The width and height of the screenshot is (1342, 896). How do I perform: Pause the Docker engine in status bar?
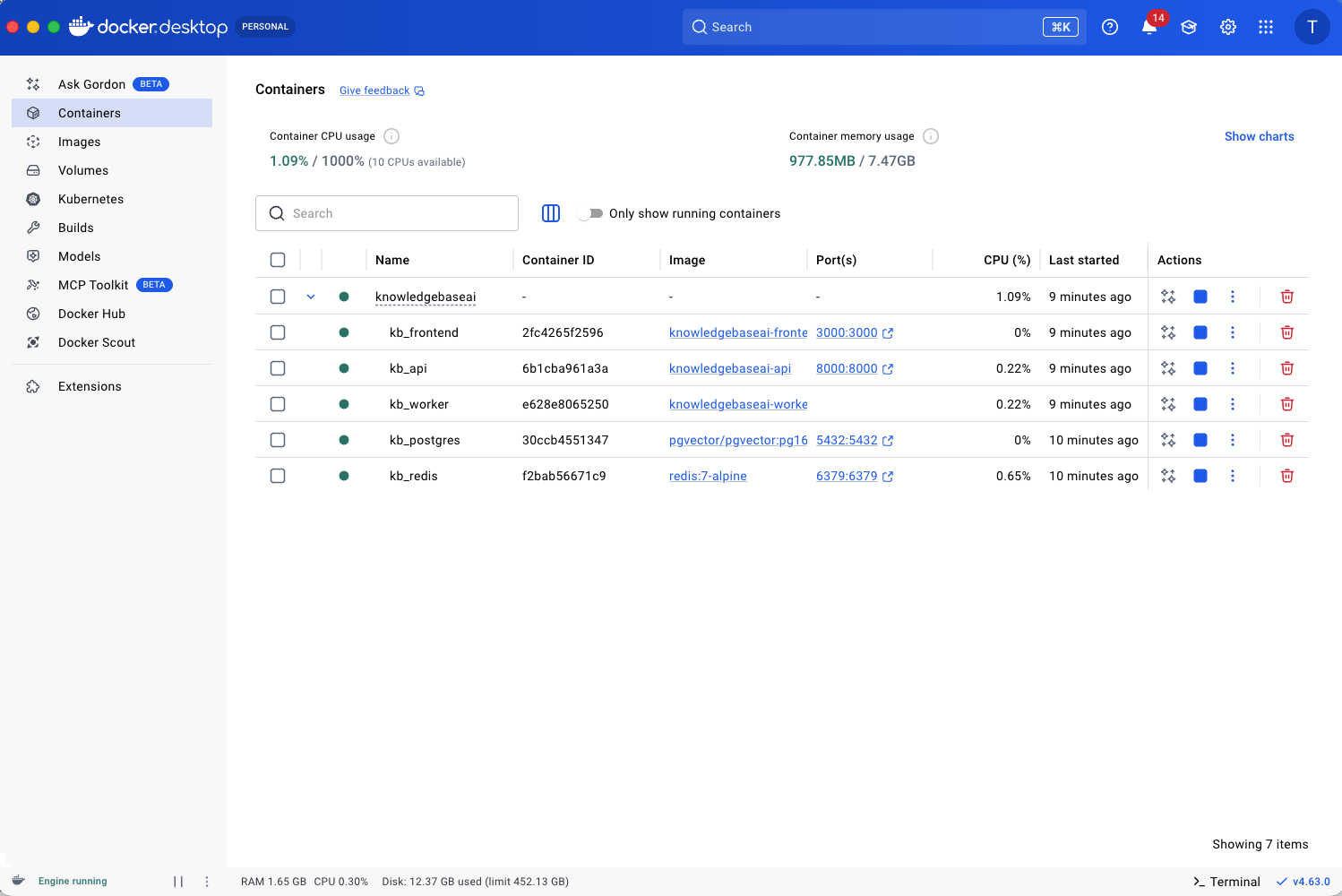pyautogui.click(x=178, y=882)
